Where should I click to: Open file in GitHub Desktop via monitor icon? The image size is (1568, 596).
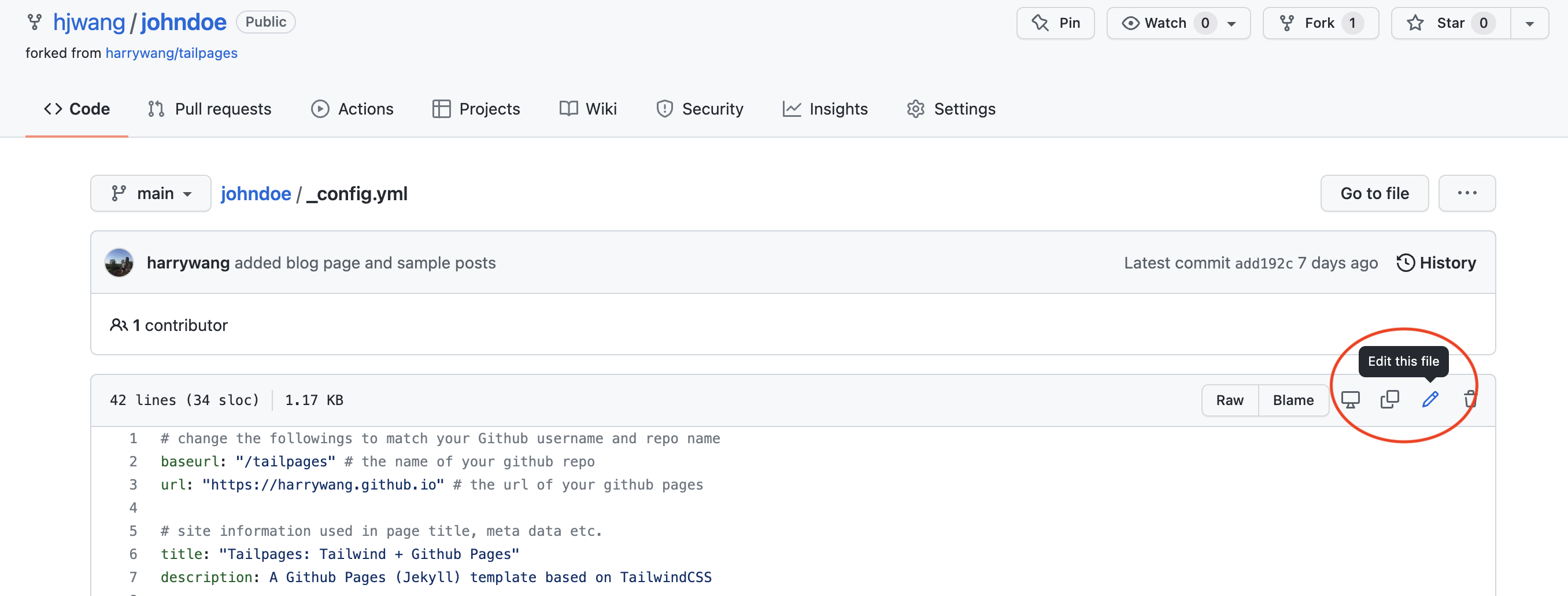coord(1350,400)
